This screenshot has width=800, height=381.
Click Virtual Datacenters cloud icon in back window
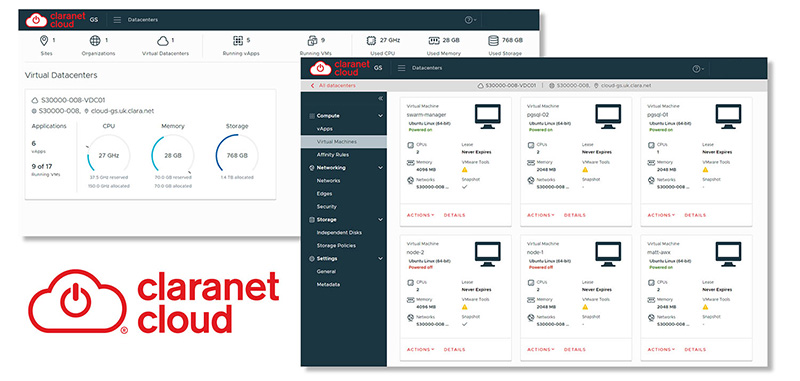pos(162,40)
